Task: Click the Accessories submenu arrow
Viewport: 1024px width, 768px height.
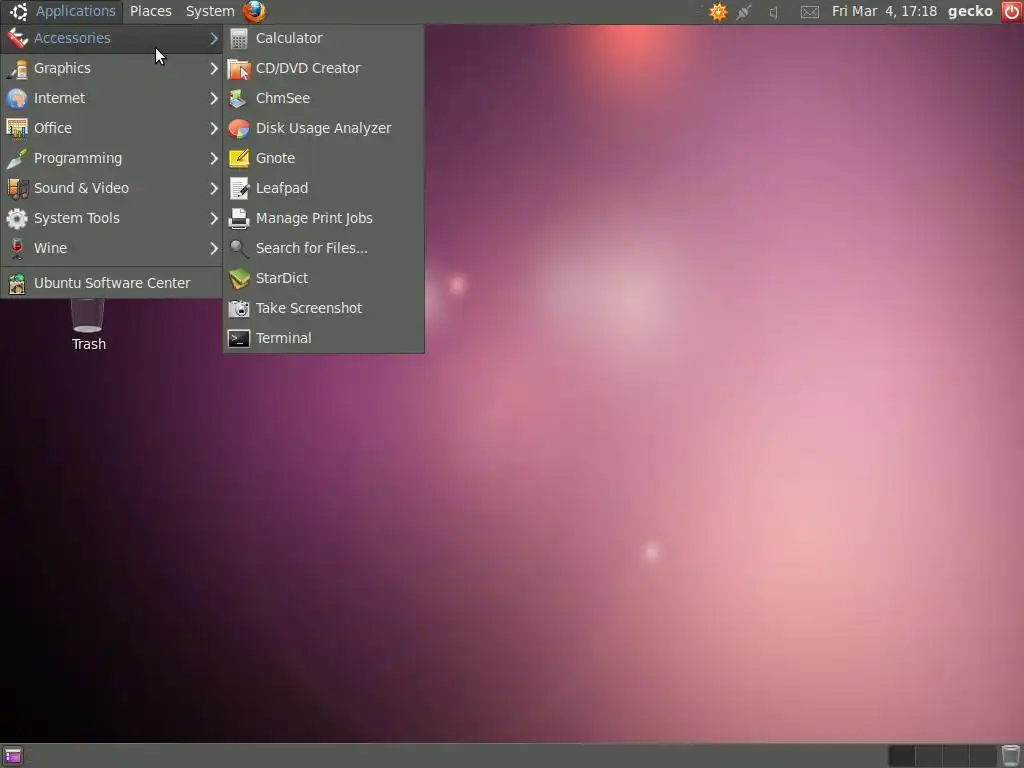Action: coord(214,39)
